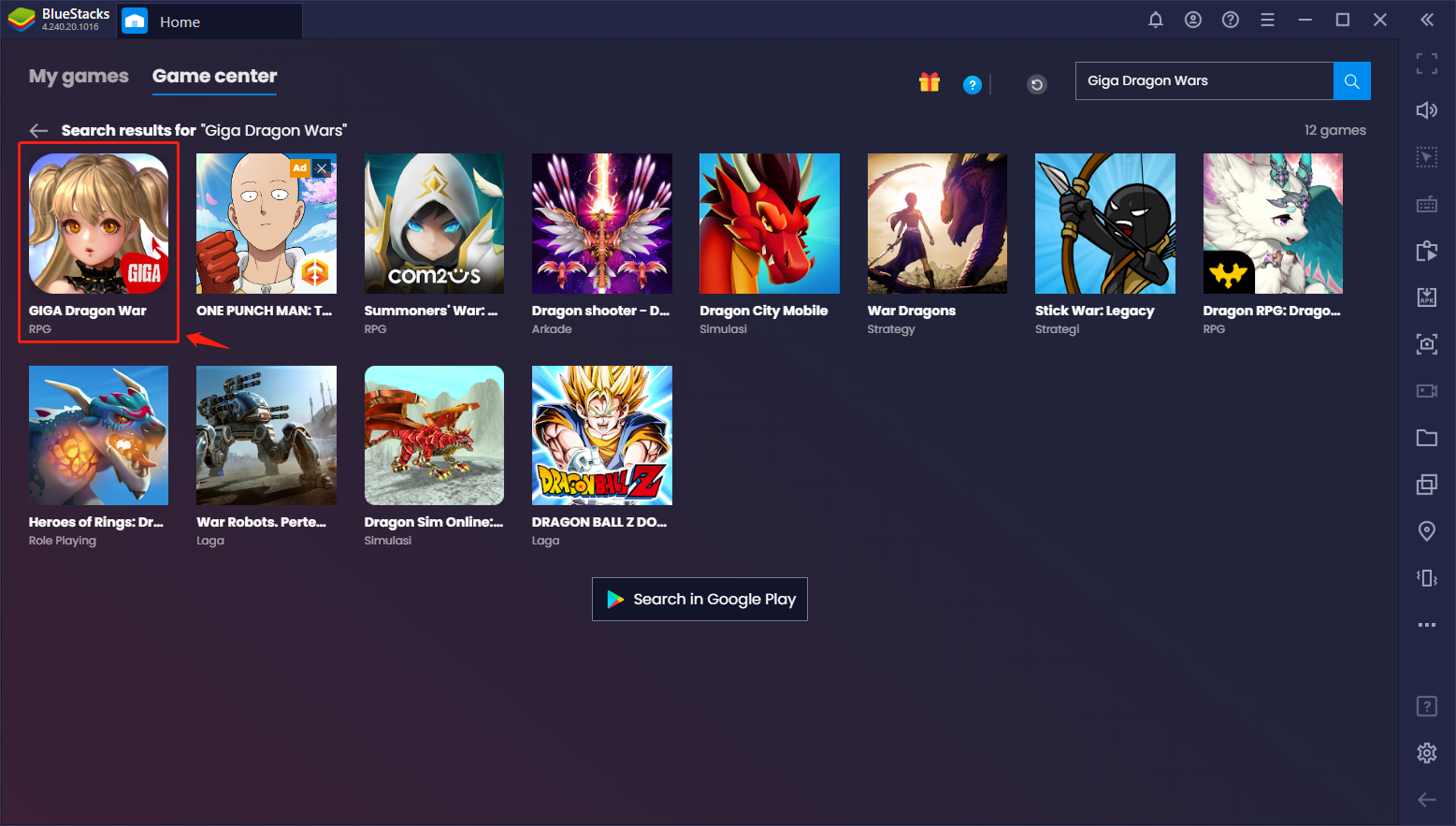Click Search in Google Play button
Image resolution: width=1456 pixels, height=826 pixels.
click(x=699, y=600)
